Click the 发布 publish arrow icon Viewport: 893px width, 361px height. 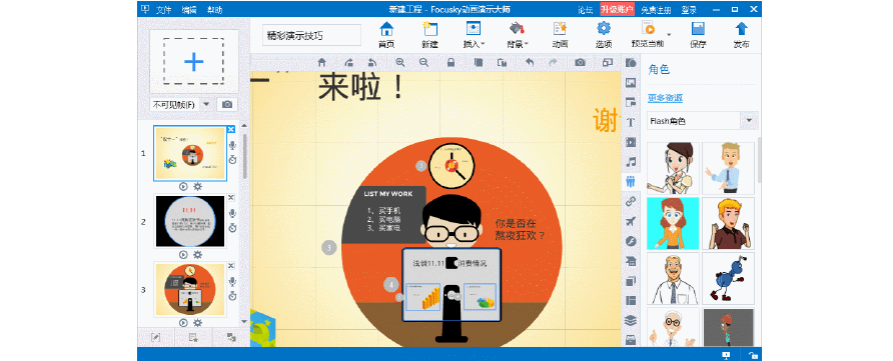tap(741, 35)
